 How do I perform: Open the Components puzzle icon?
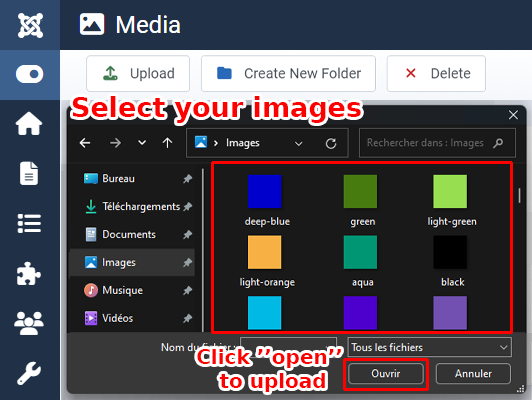(x=29, y=273)
